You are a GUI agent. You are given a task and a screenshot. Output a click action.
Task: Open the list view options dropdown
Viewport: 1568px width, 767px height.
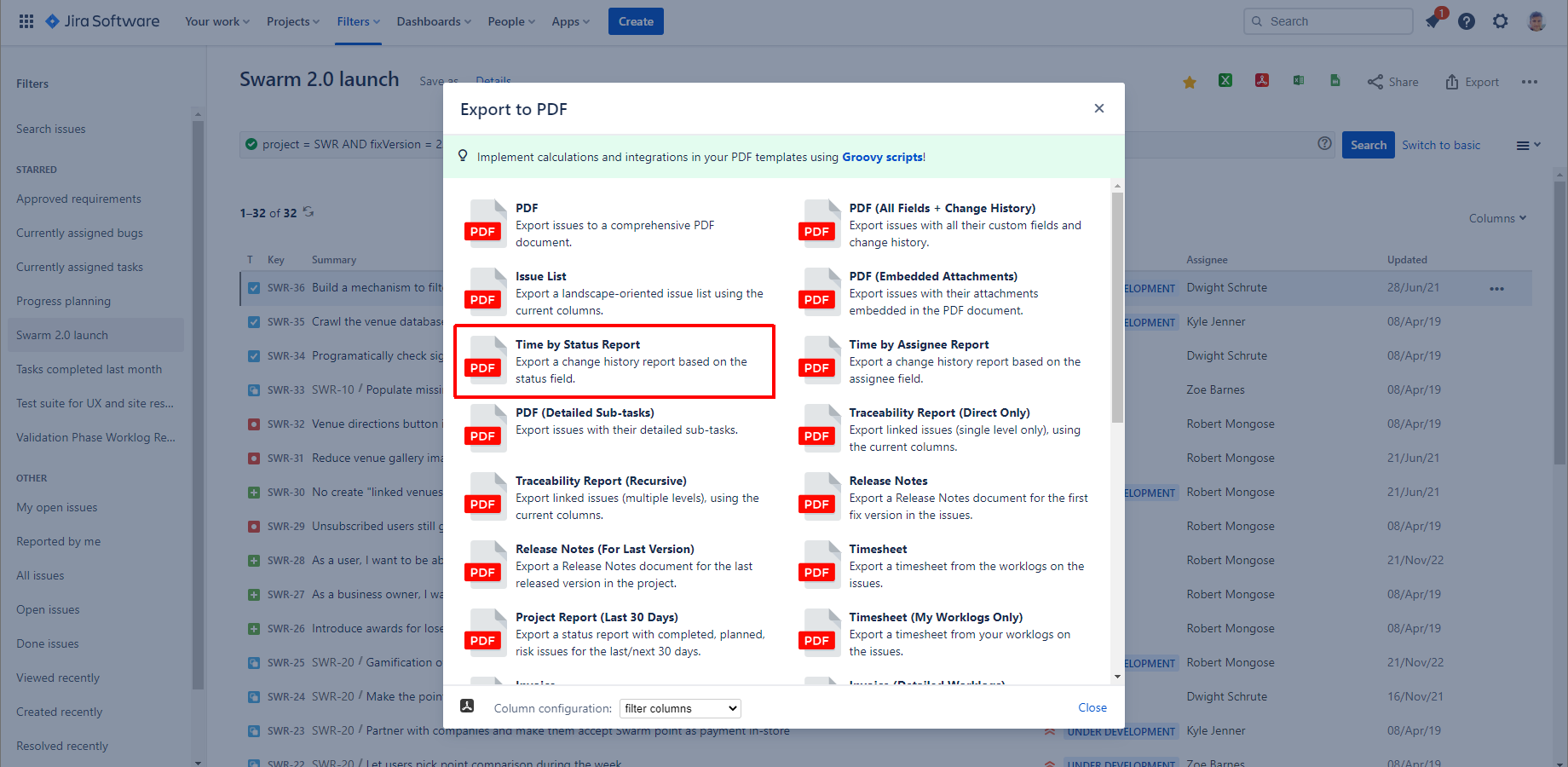(1528, 146)
